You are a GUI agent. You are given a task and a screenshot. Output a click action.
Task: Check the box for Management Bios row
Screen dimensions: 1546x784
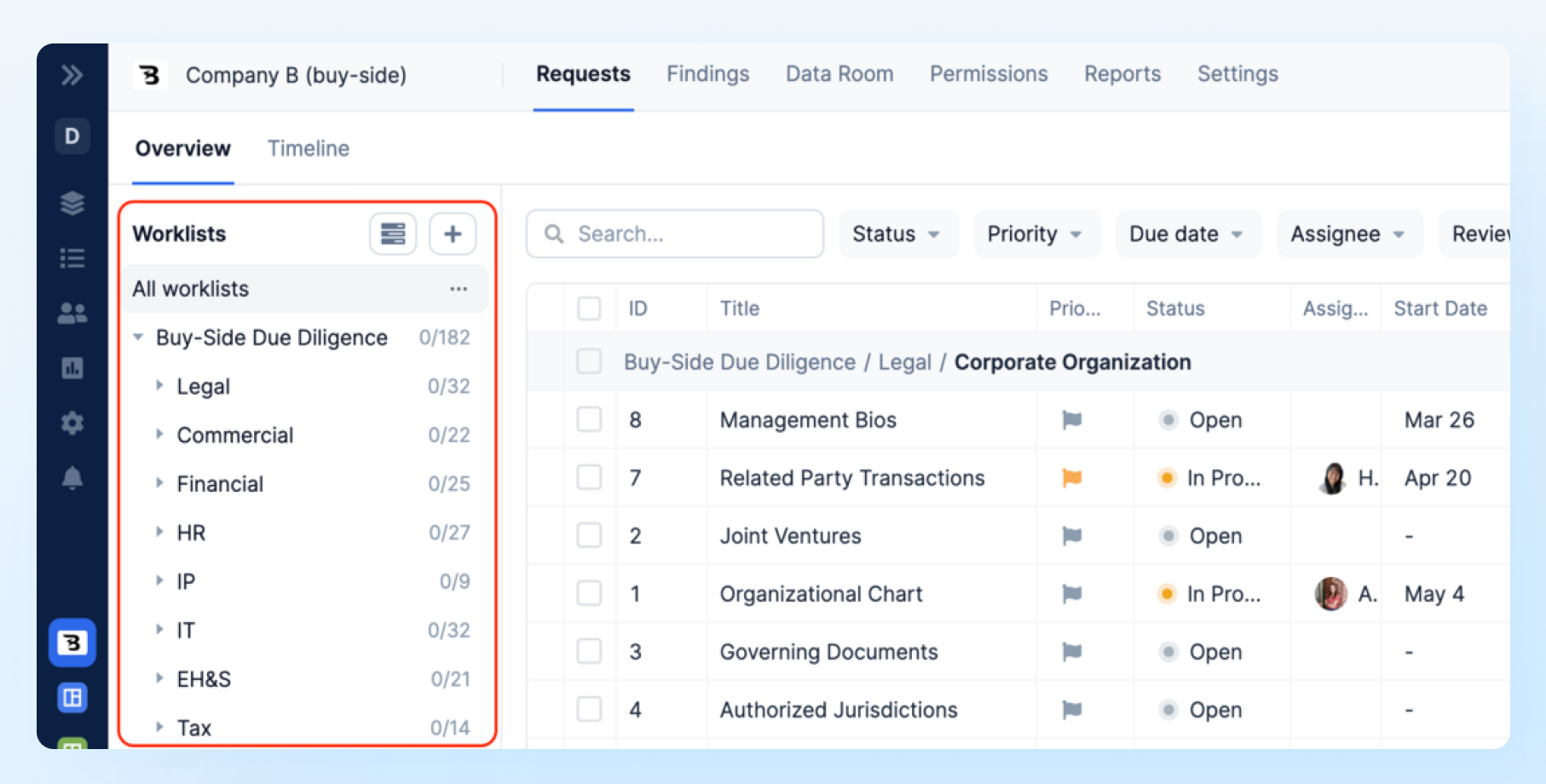(x=589, y=419)
